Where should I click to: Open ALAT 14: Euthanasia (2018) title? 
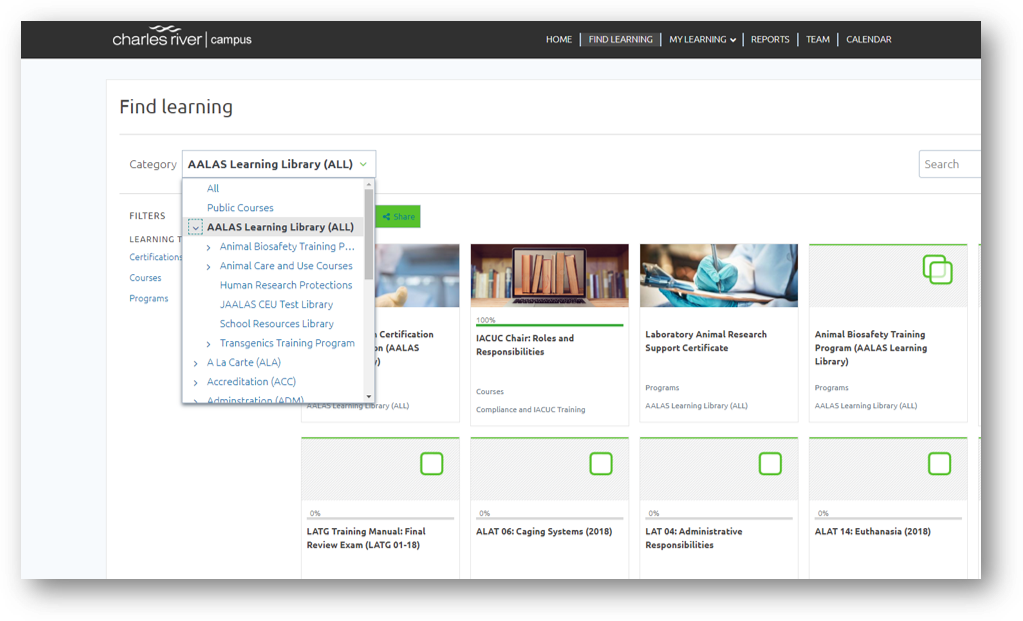[872, 532]
